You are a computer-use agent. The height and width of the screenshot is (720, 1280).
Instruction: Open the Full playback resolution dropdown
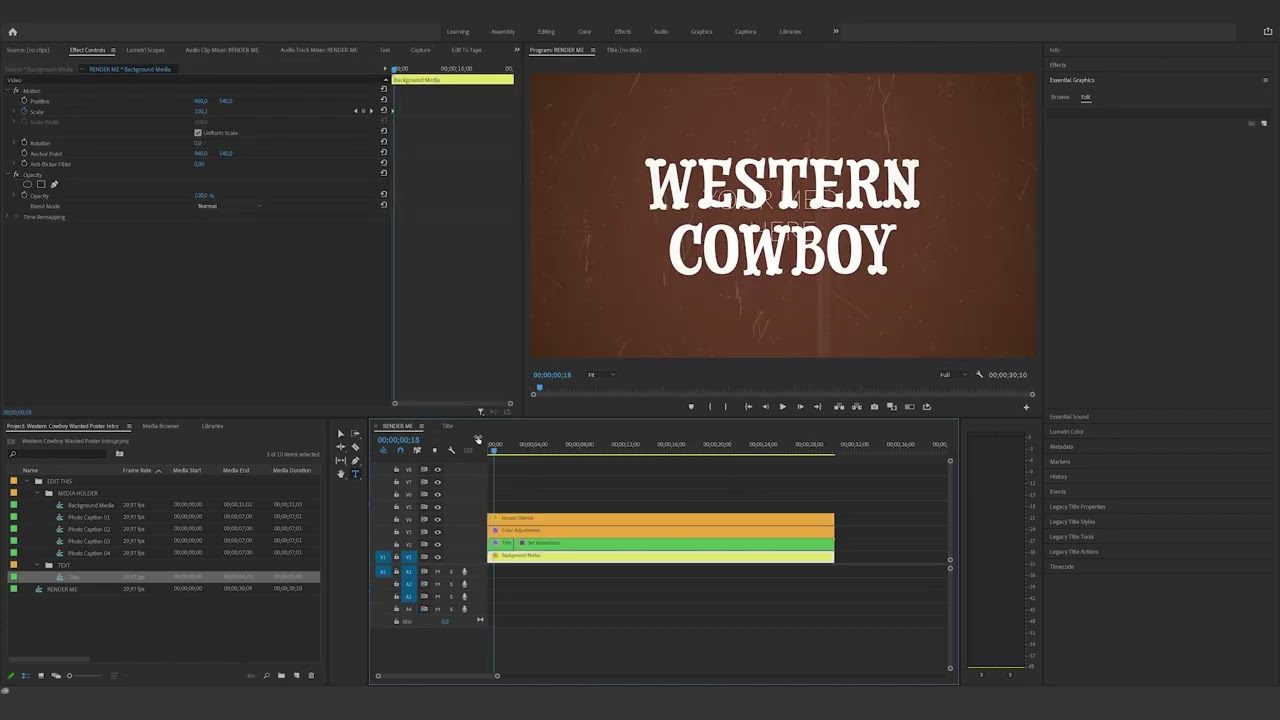(952, 375)
